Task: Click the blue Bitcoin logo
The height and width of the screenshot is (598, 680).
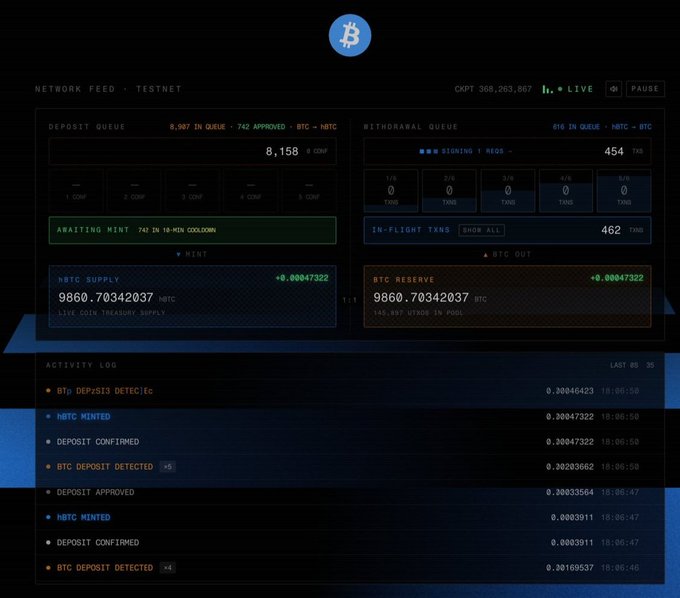Action: (x=350, y=35)
